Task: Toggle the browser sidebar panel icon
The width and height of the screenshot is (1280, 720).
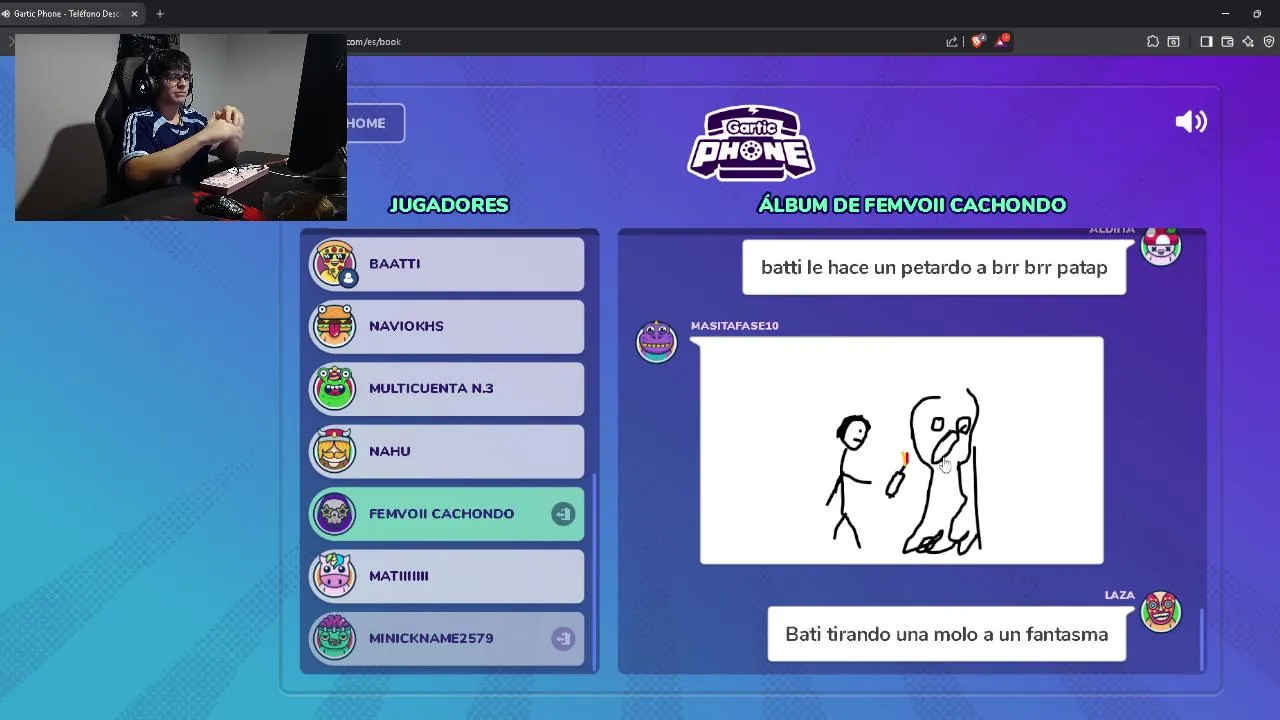Action: pos(1206,41)
